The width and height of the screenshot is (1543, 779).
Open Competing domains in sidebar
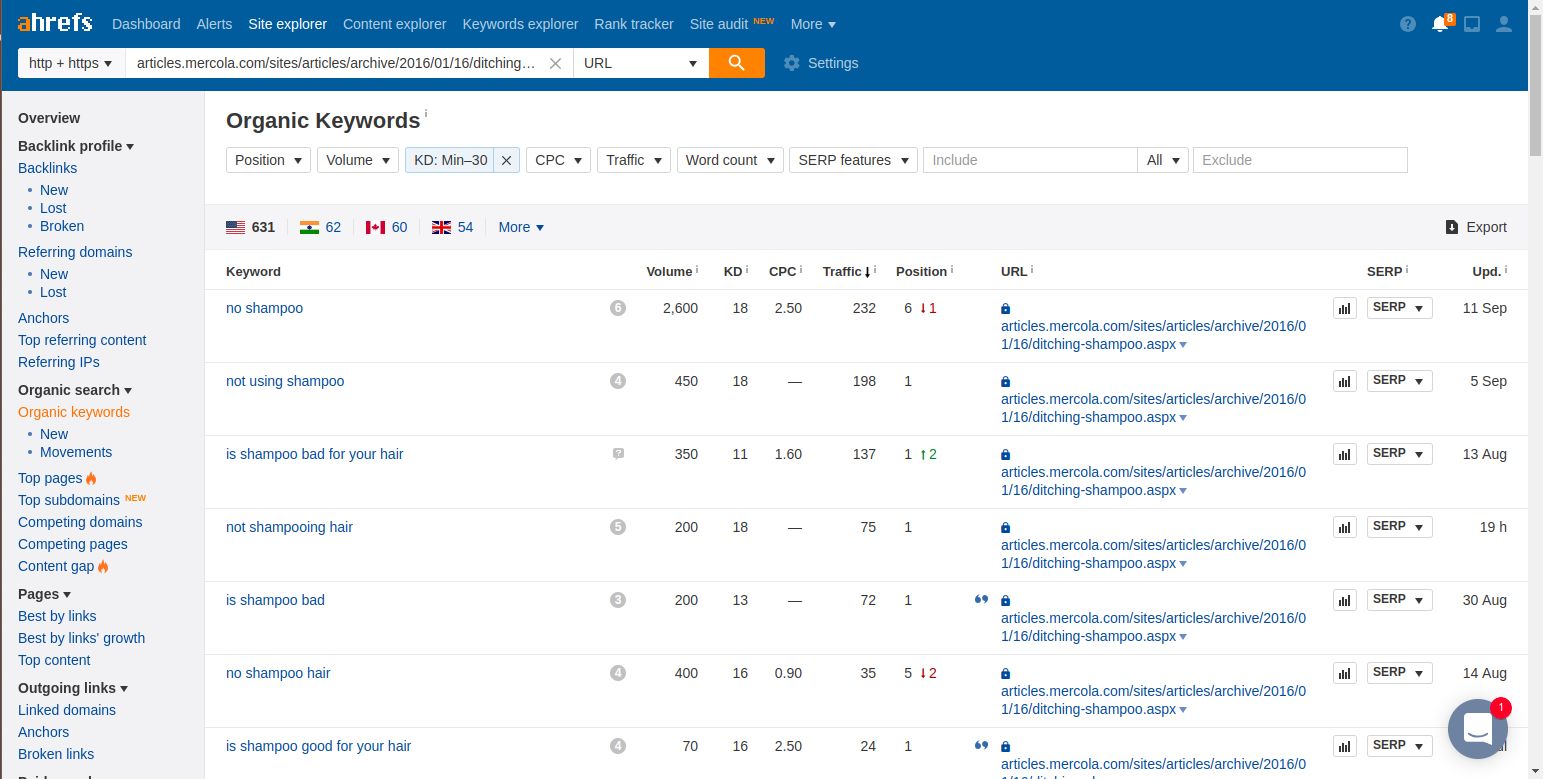pyautogui.click(x=80, y=522)
